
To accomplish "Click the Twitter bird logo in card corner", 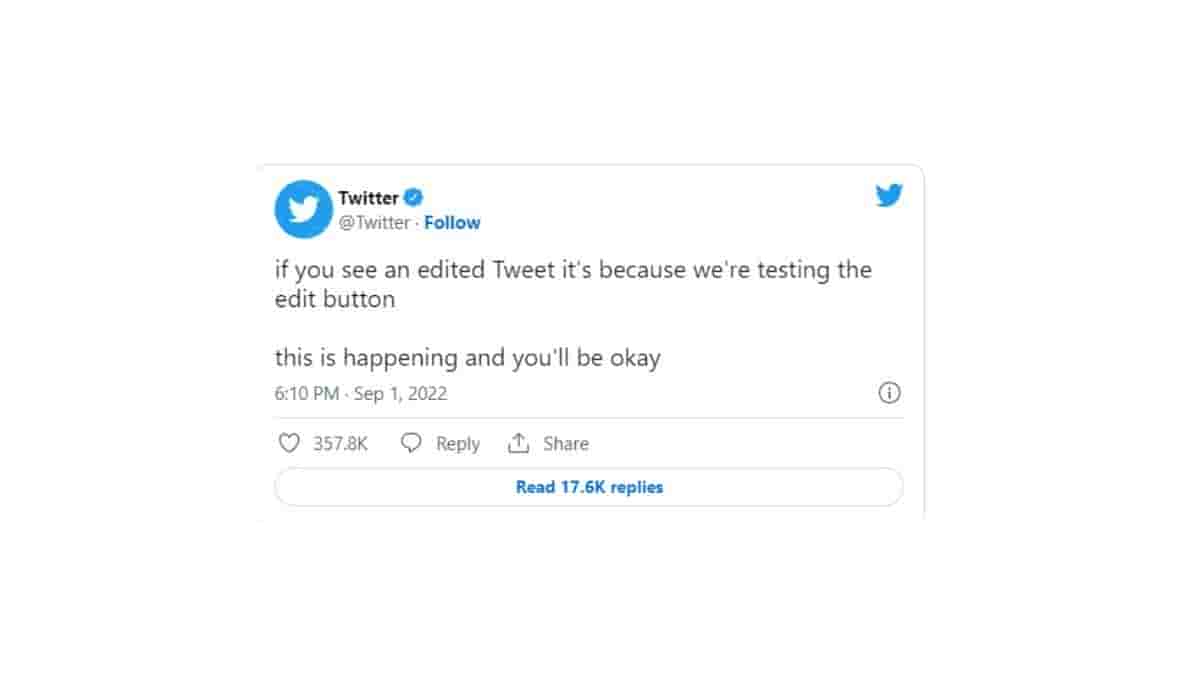I will point(889,196).
